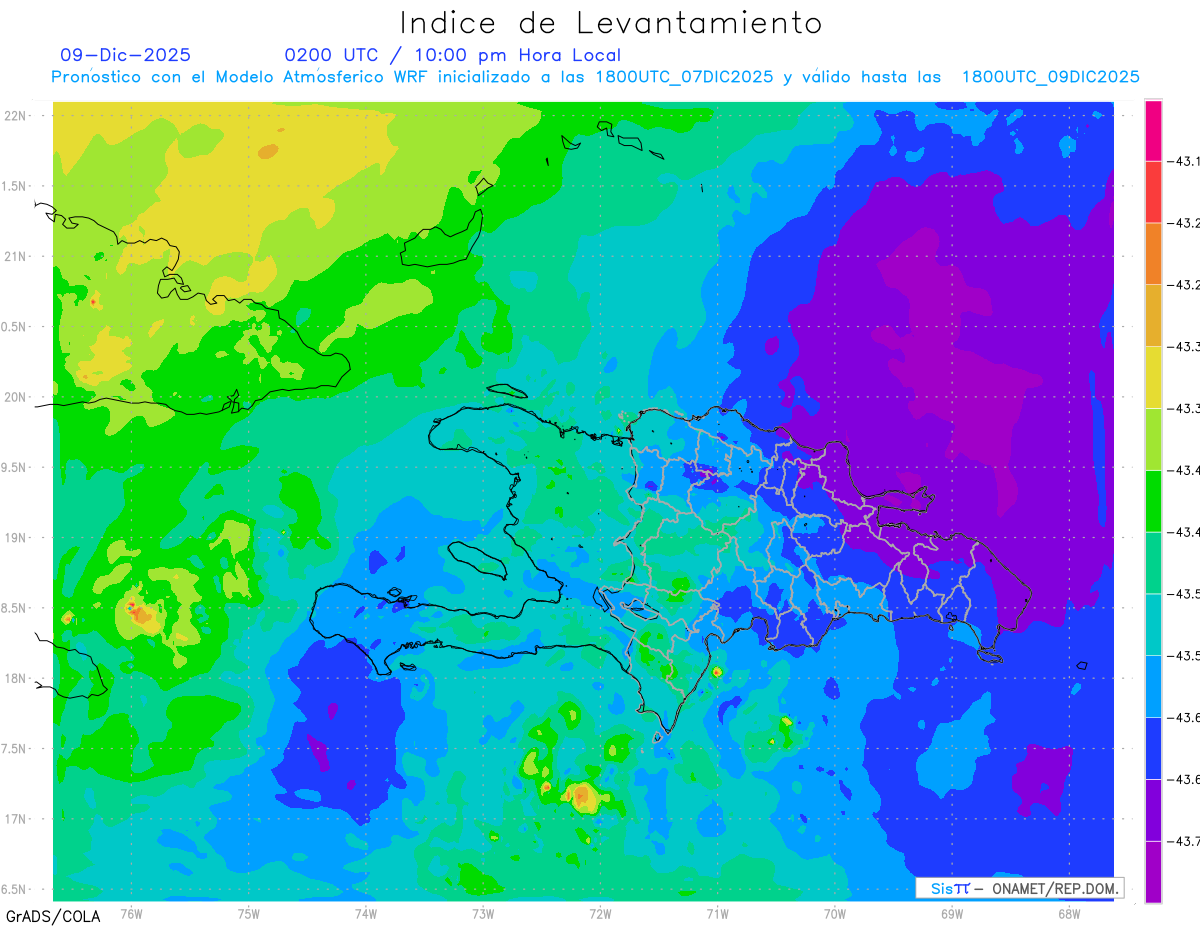The width and height of the screenshot is (1200, 927).
Task: Click the '69W' longitude label
Action: 951,913
